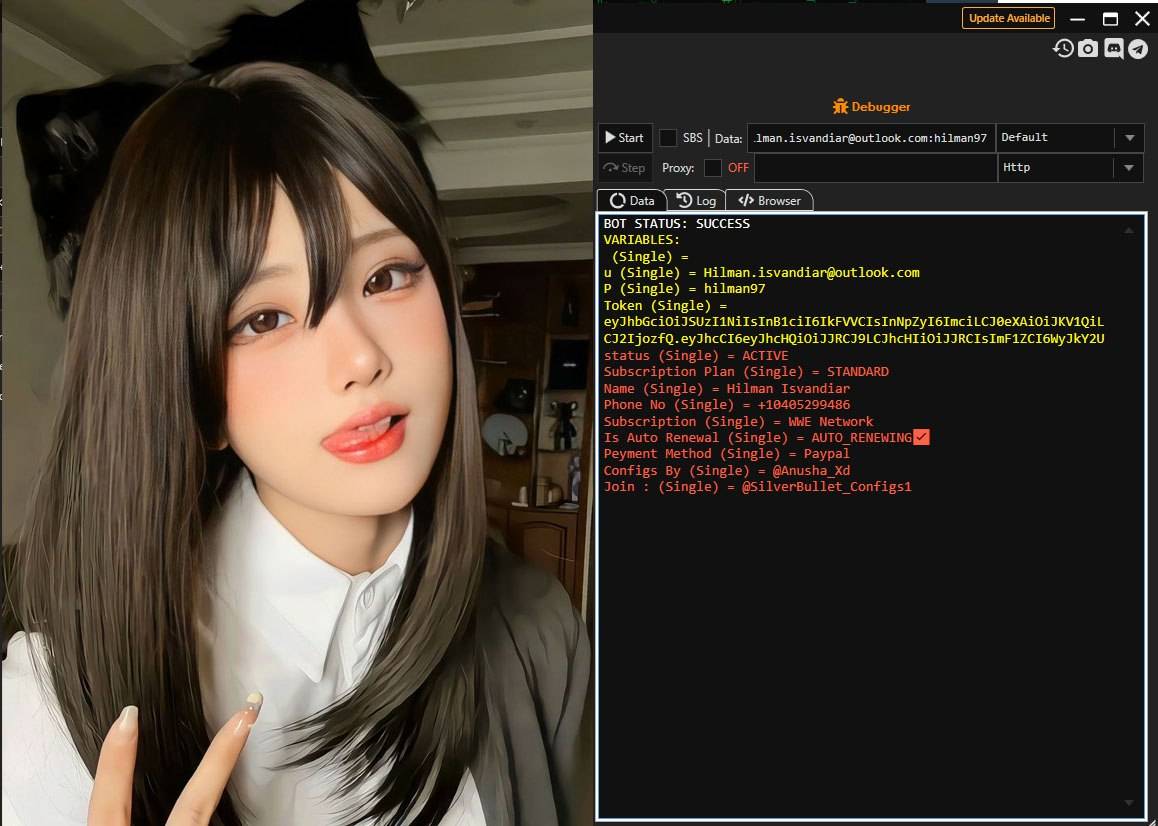Close the debugger window

[x=1142, y=19]
